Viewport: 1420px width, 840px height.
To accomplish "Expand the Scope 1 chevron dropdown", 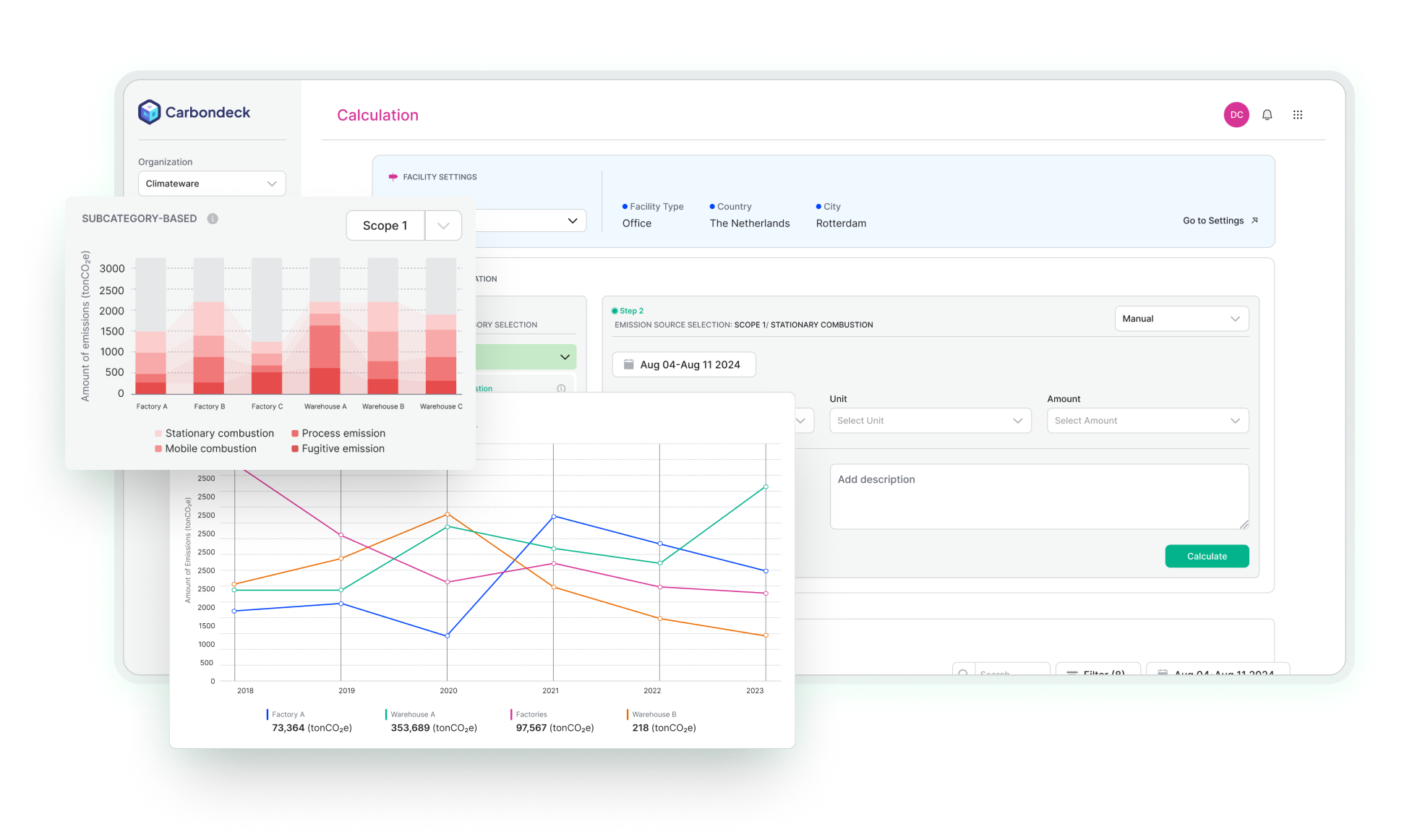I will click(443, 226).
